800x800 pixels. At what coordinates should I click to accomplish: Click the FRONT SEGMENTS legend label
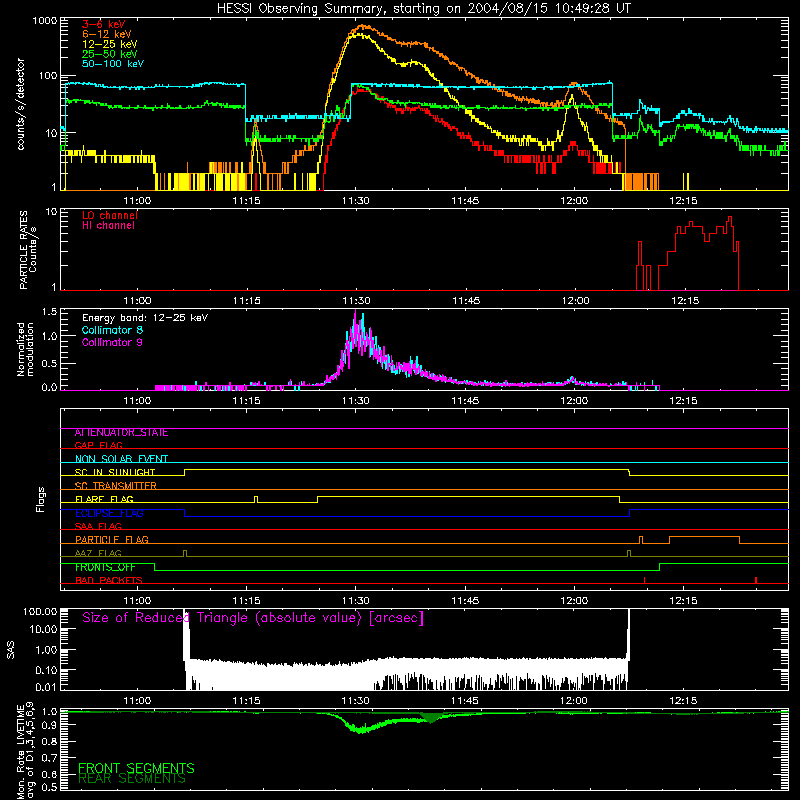pyautogui.click(x=136, y=768)
